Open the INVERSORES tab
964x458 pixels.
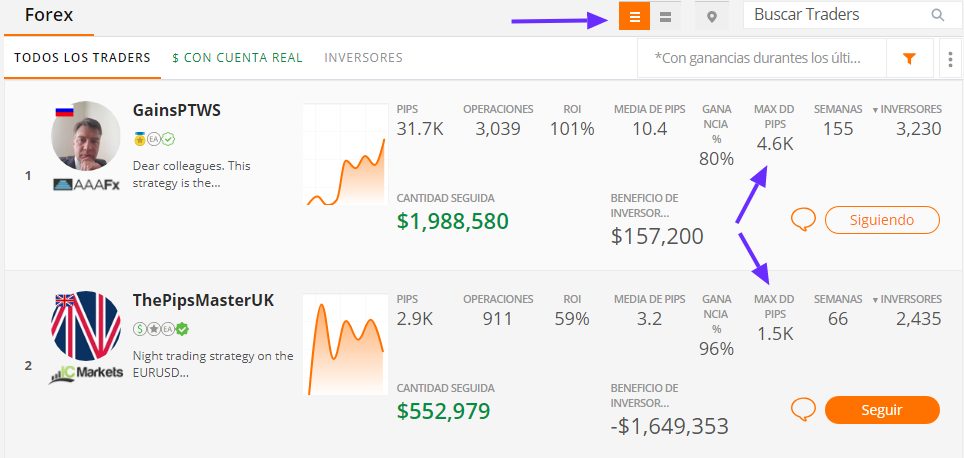(363, 58)
